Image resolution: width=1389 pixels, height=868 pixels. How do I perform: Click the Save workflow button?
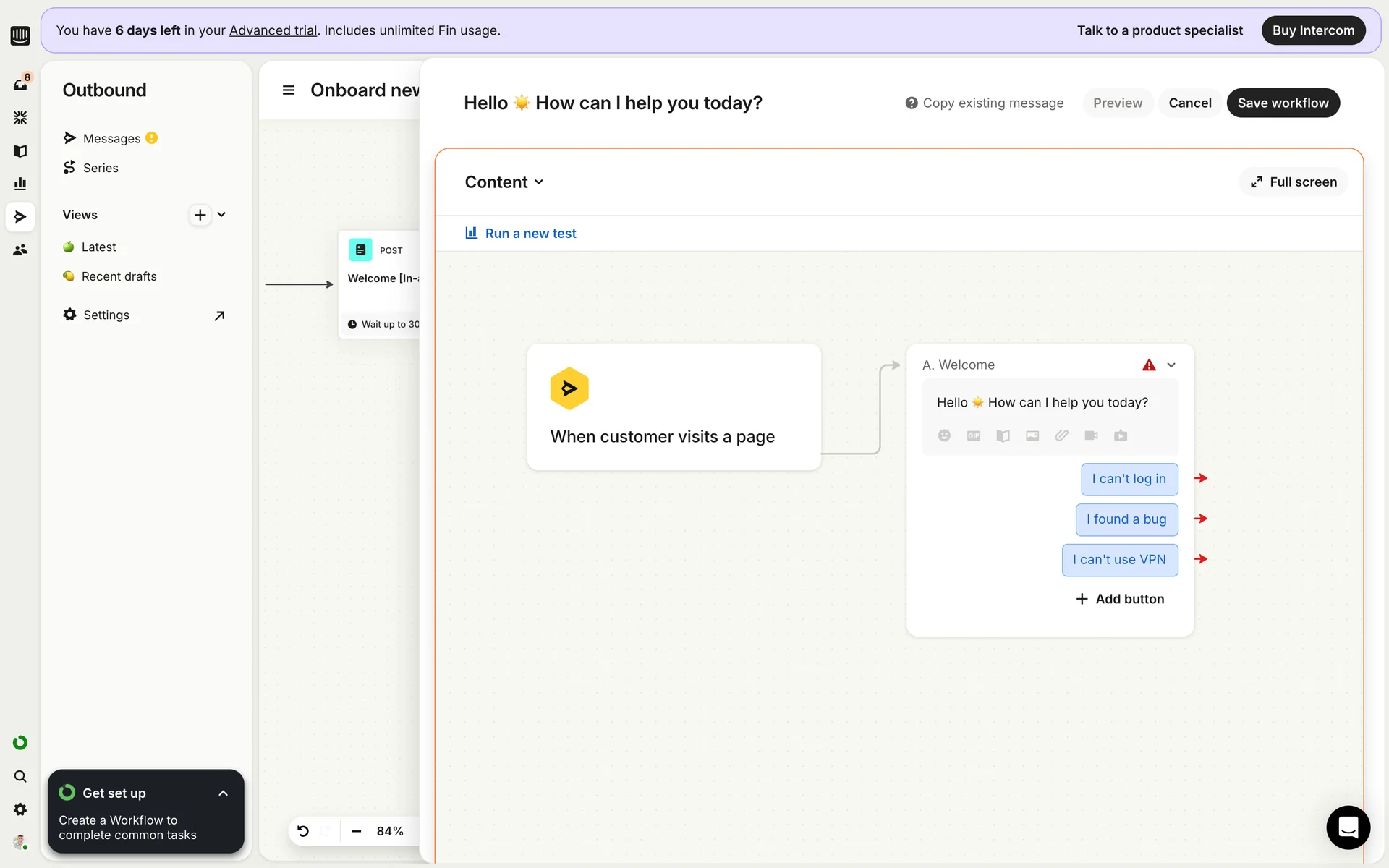(x=1283, y=103)
